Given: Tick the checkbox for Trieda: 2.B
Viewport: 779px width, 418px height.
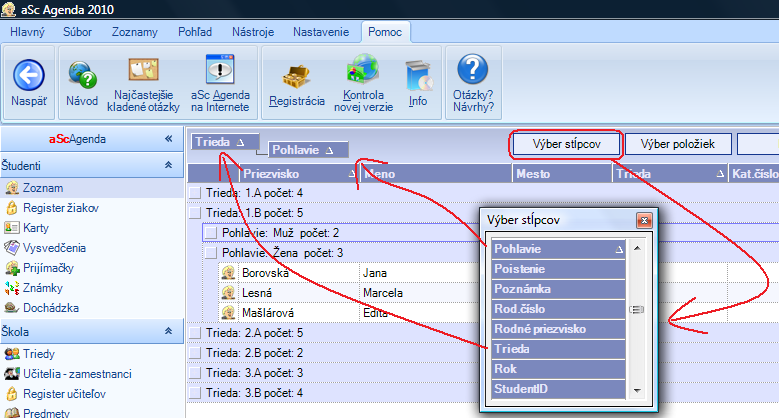Looking at the screenshot, I should [195, 353].
